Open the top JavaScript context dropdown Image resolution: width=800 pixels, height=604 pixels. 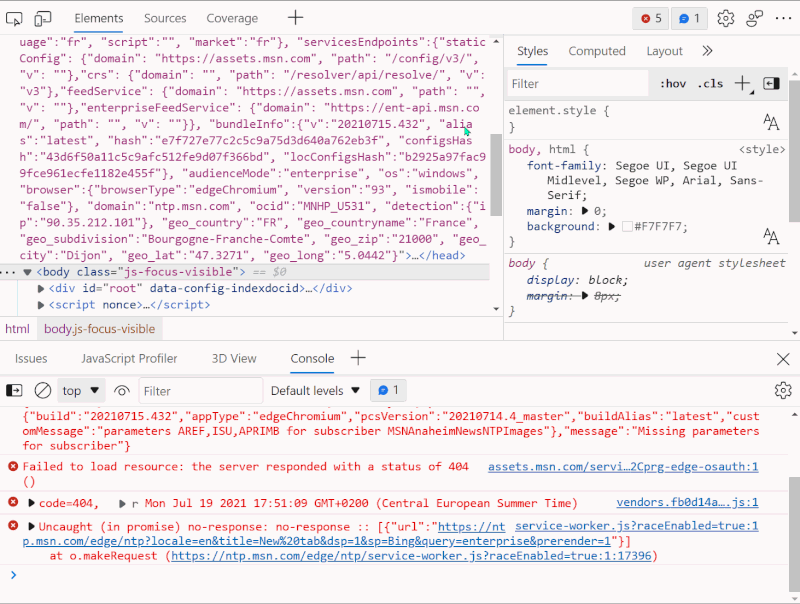(82, 390)
